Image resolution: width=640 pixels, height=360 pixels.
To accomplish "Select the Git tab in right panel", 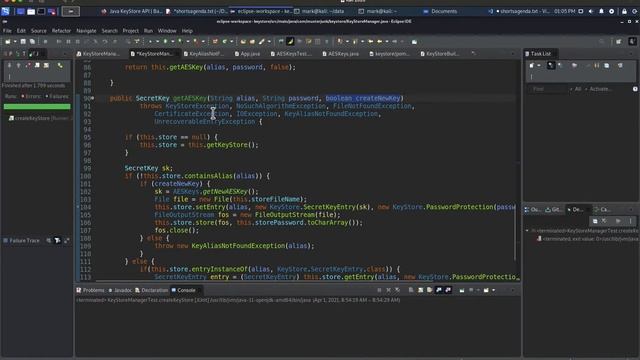I will pyautogui.click(x=553, y=209).
